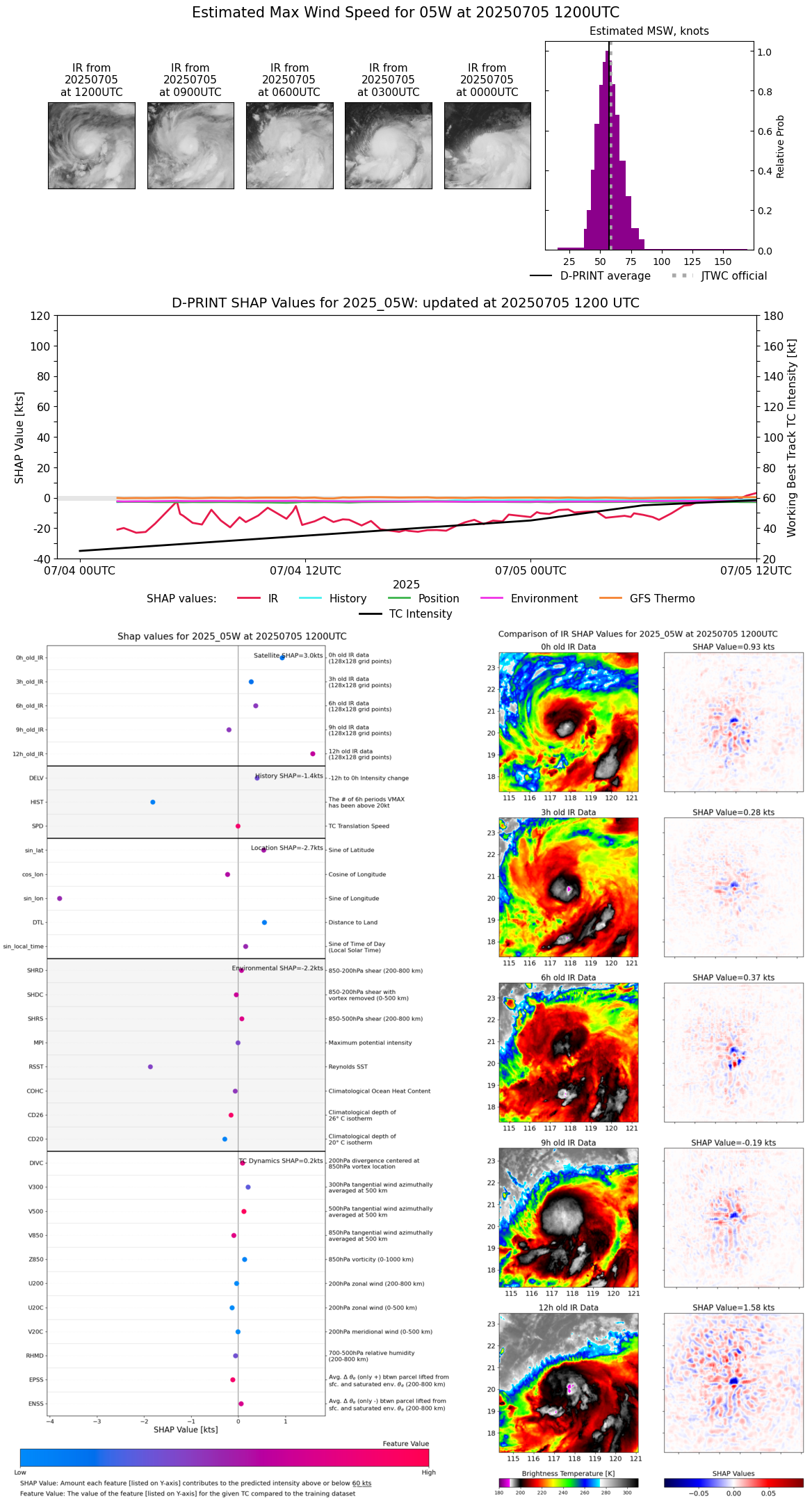812x1501 pixels.
Task: Select the IR thumbnail from 0600UTC
Action: coord(289,145)
